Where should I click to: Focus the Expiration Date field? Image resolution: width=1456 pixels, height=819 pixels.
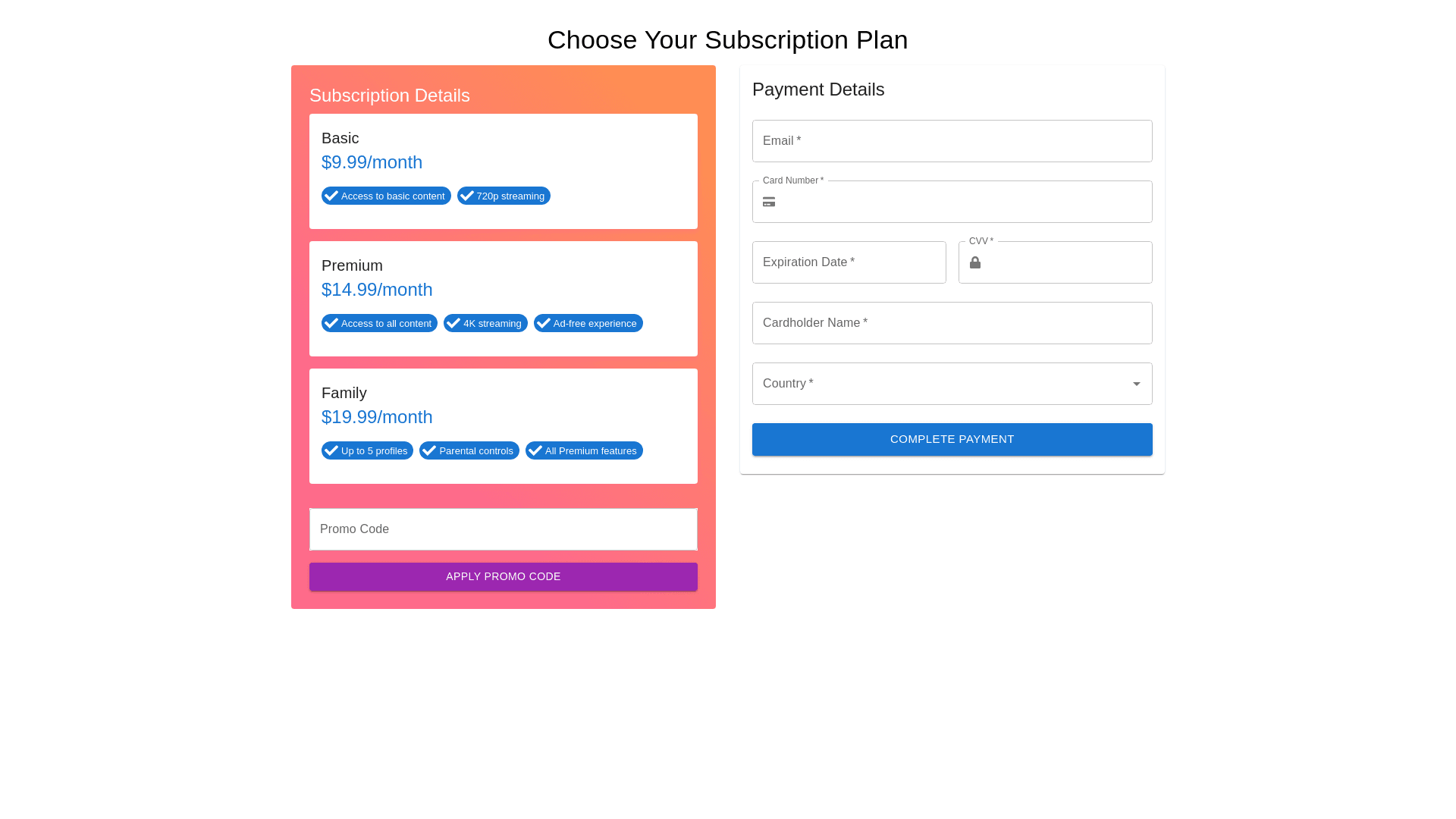click(x=849, y=262)
